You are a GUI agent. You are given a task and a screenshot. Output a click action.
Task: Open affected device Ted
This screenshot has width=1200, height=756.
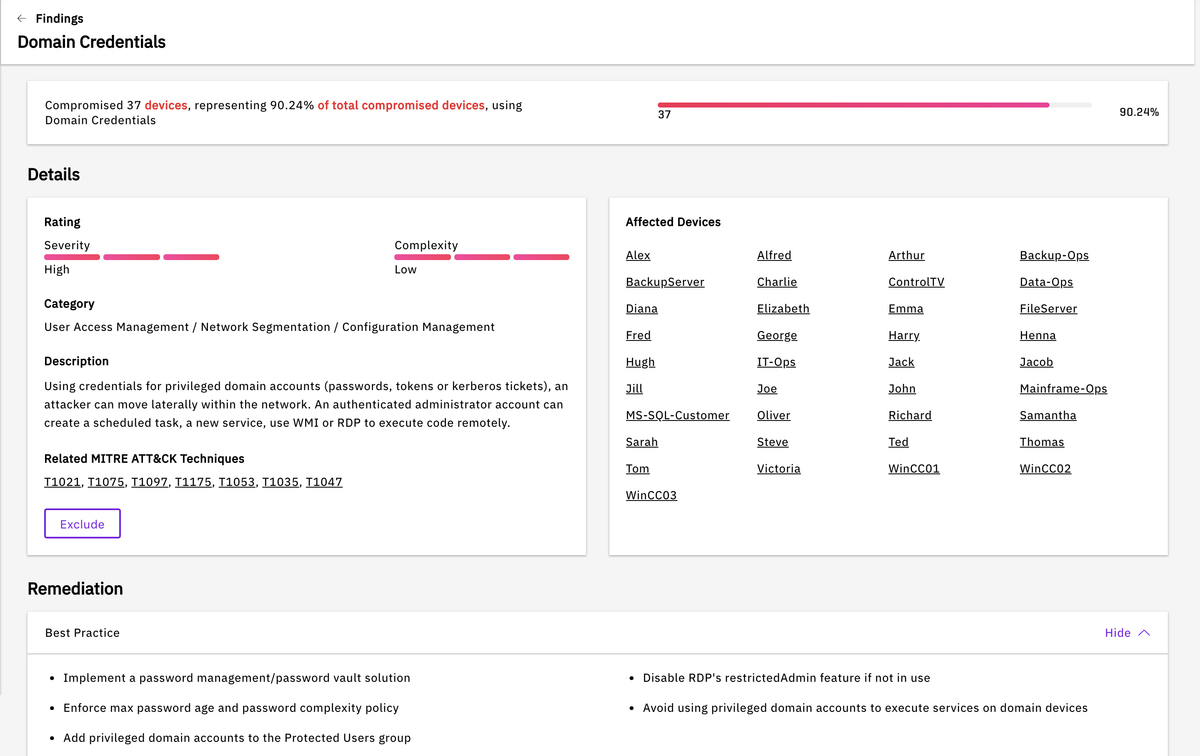point(898,442)
